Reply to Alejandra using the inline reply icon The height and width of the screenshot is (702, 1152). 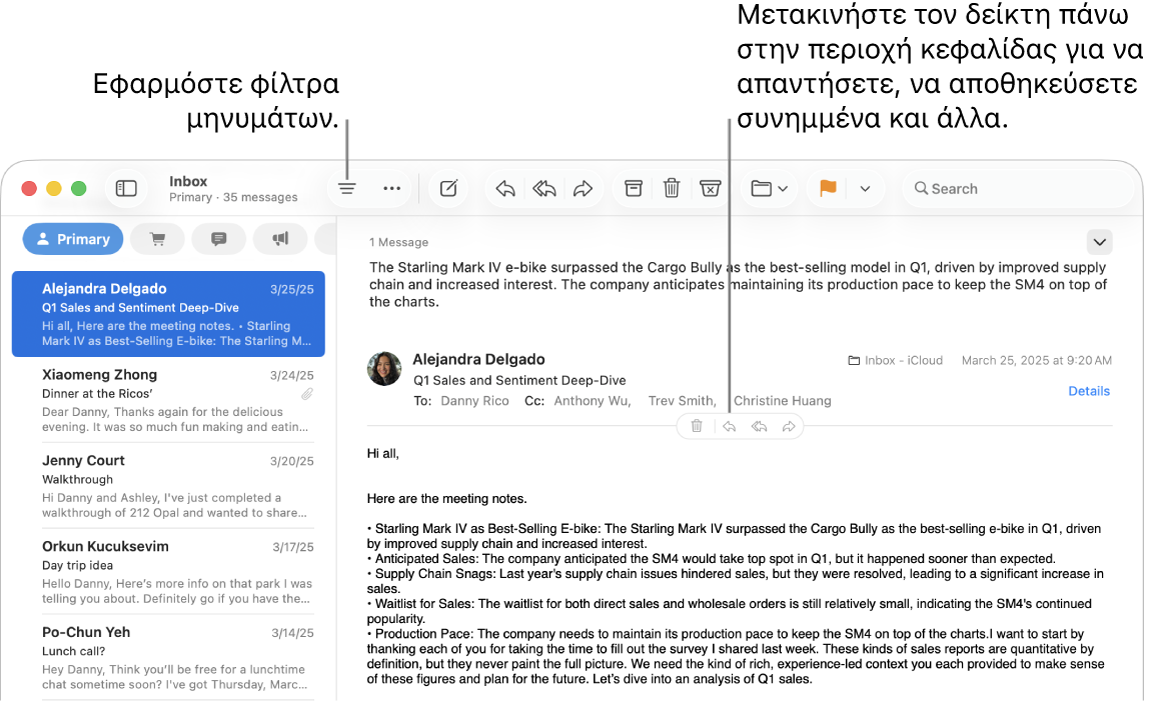click(729, 426)
